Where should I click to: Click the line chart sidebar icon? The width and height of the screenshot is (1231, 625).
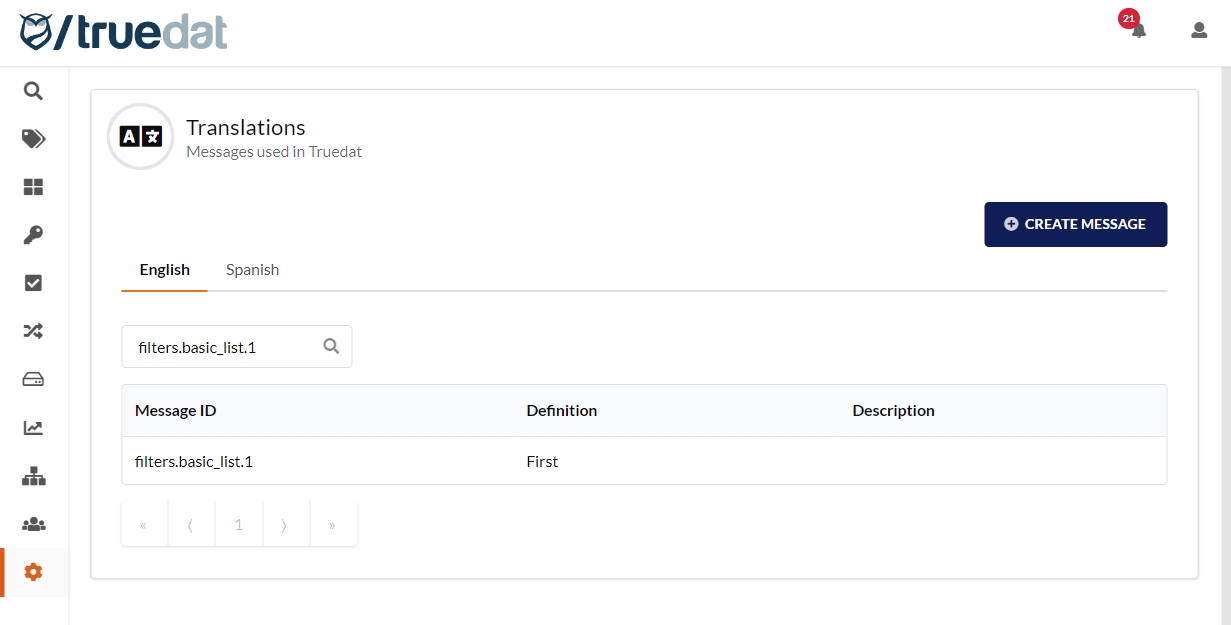coord(33,428)
